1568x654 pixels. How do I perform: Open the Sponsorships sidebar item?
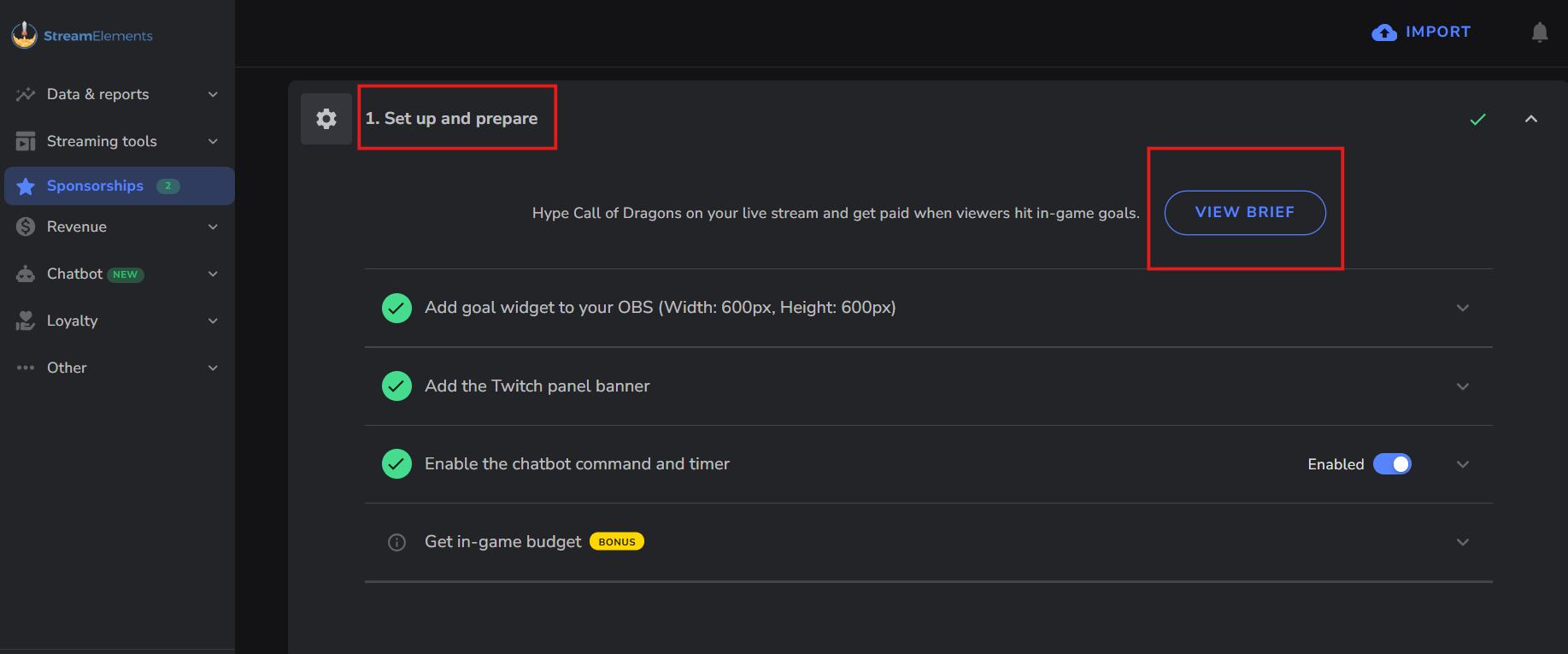coord(95,186)
